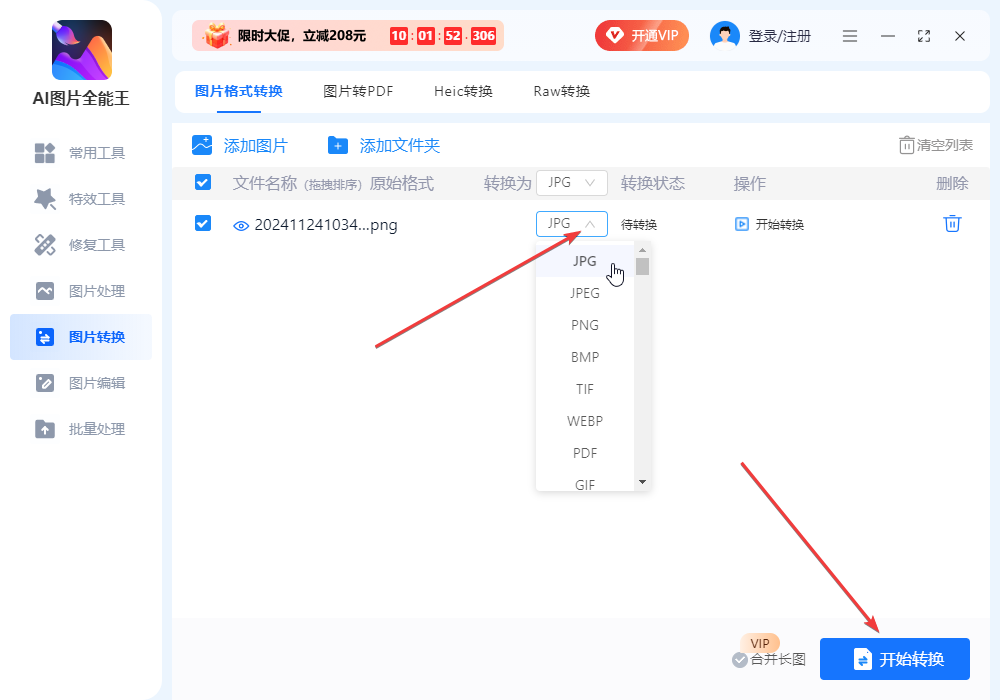Open the Heic转换 tab

click(x=462, y=90)
